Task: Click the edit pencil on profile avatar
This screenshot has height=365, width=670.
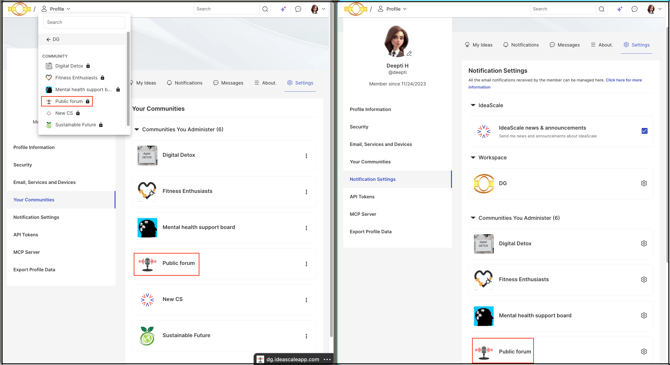Action: [x=409, y=53]
